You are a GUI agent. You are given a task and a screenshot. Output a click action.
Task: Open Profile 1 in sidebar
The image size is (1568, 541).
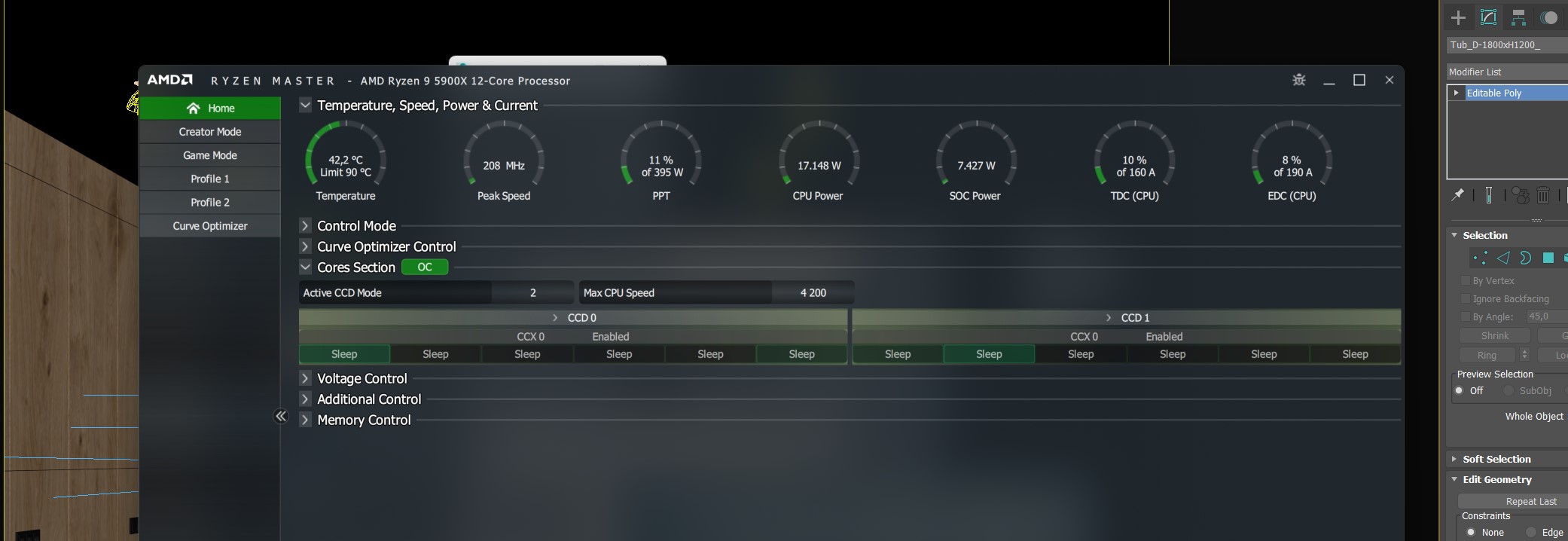210,179
